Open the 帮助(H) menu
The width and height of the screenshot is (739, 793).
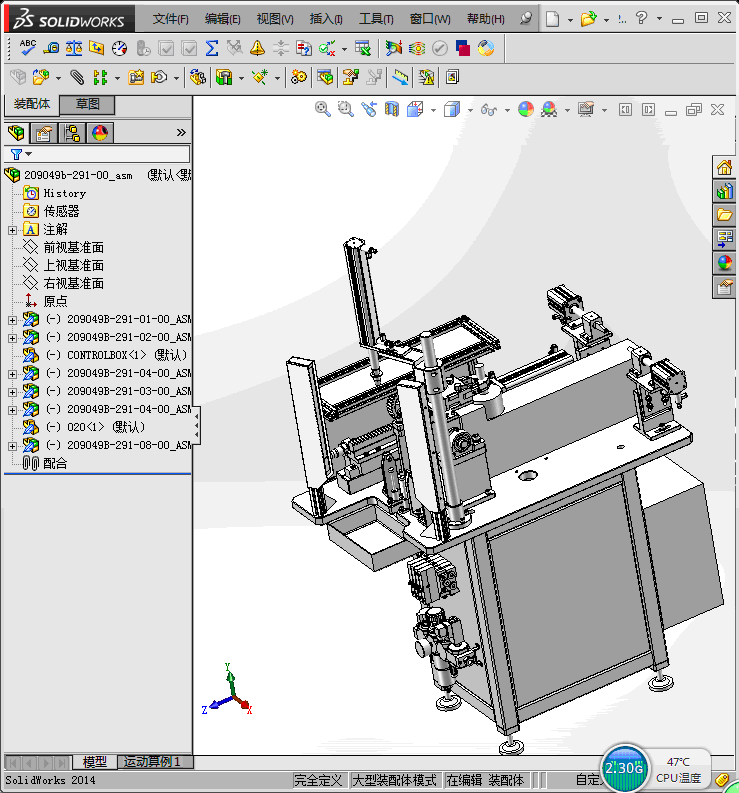click(x=486, y=19)
